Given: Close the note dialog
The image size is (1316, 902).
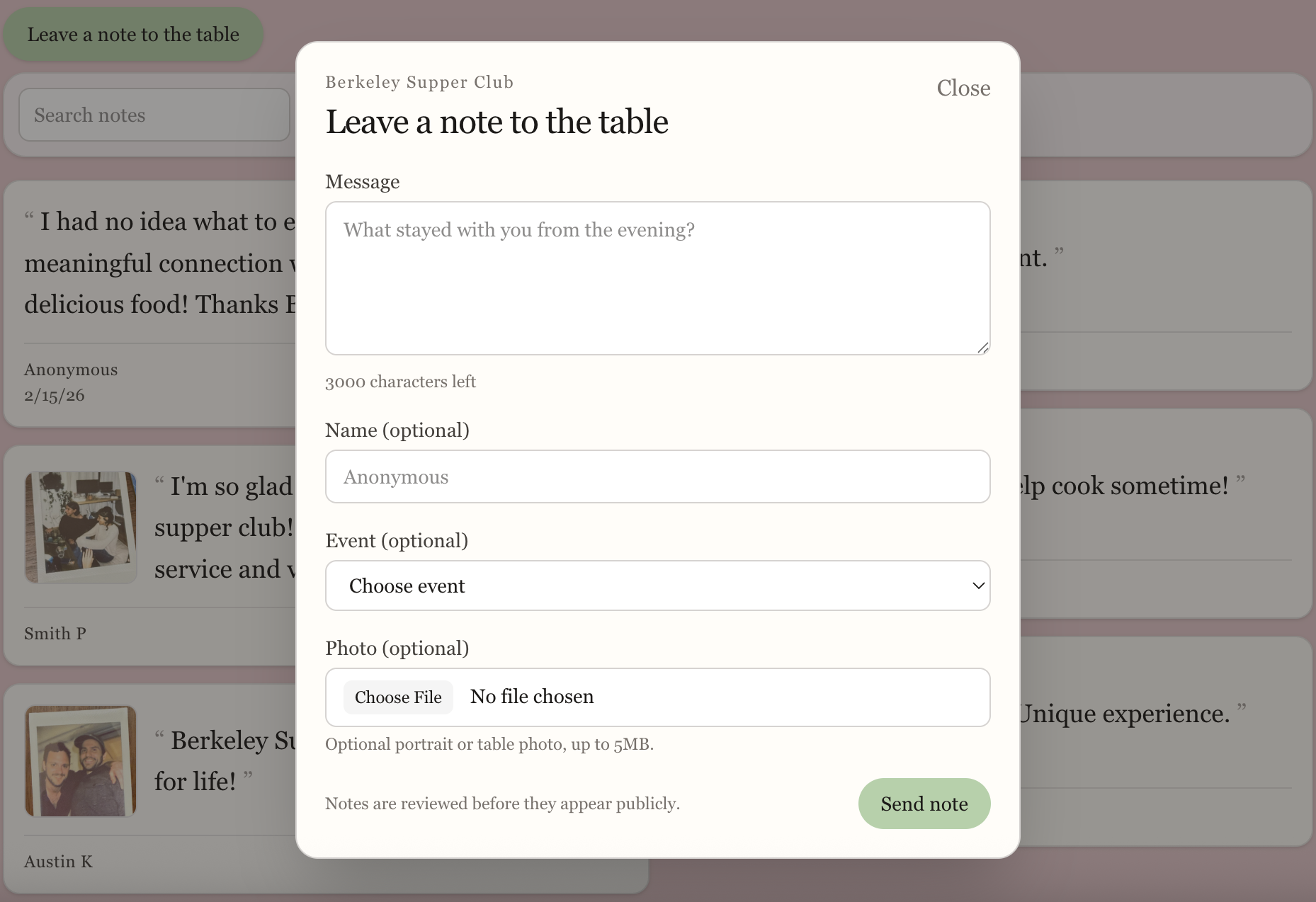Looking at the screenshot, I should coord(963,88).
